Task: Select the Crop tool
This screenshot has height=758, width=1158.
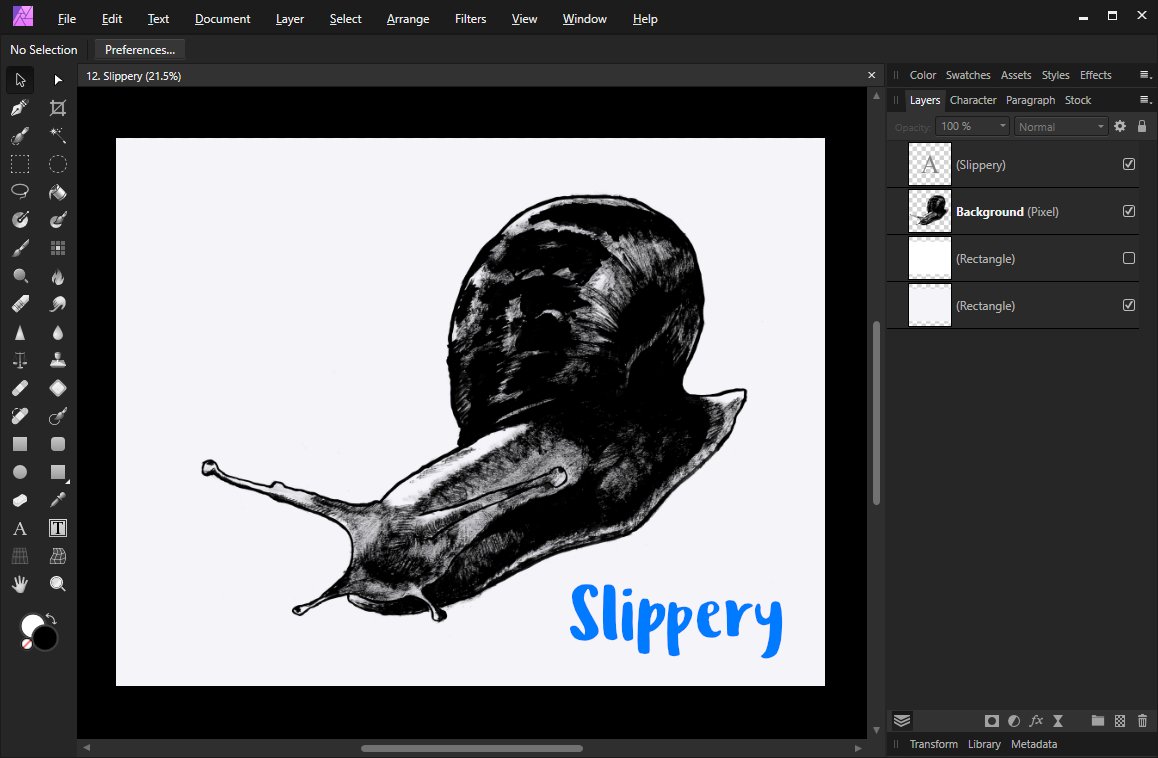Action: coord(58,108)
